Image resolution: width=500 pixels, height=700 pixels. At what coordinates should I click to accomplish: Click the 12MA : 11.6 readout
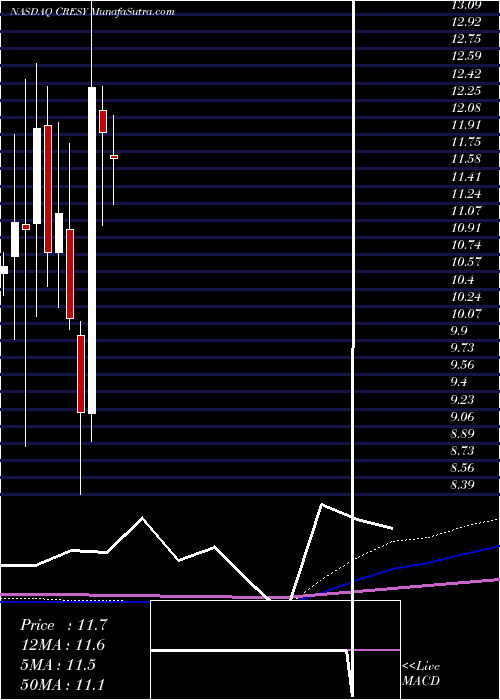tap(64, 645)
